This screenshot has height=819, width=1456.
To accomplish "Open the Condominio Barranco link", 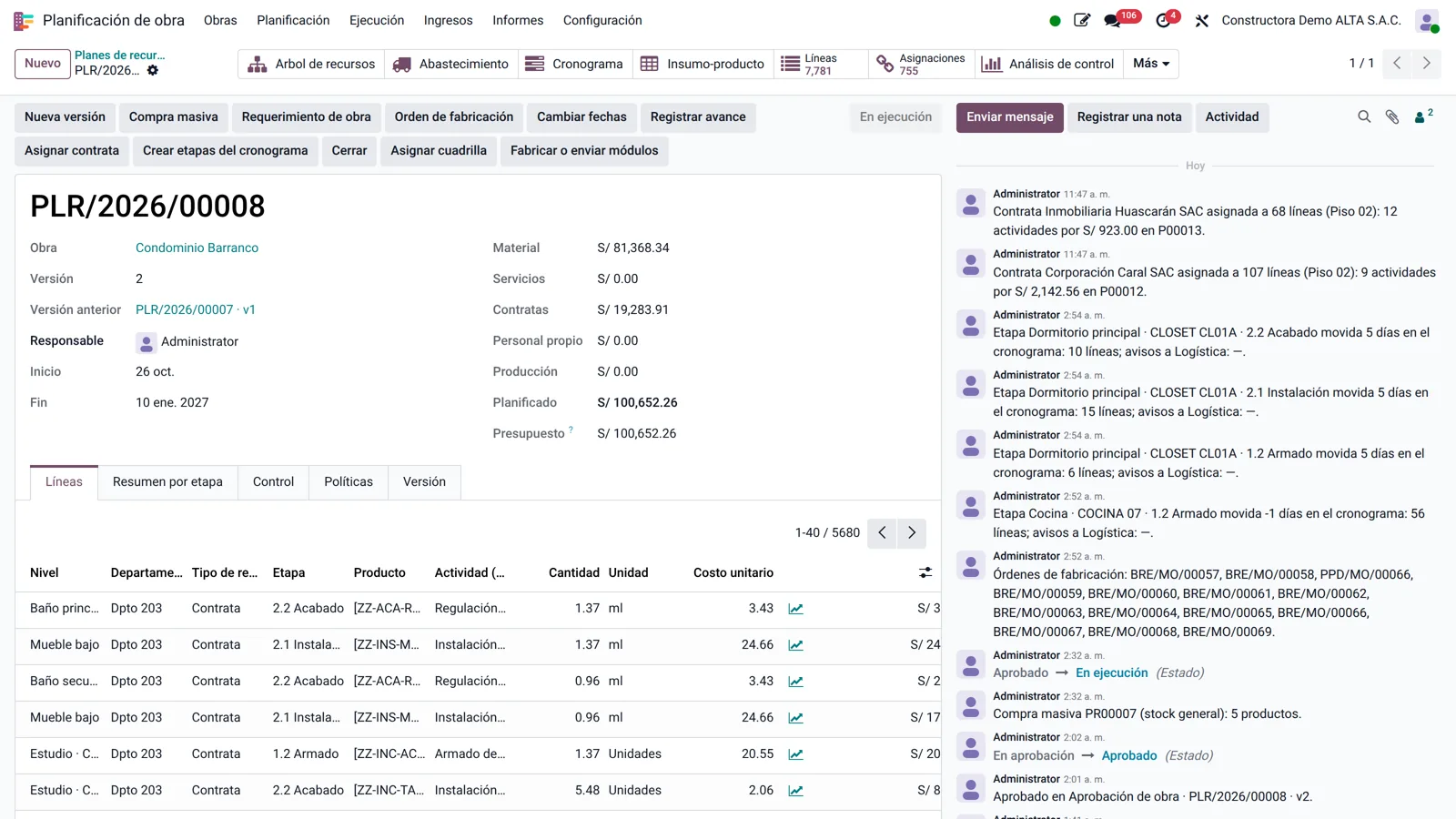I will 197,248.
